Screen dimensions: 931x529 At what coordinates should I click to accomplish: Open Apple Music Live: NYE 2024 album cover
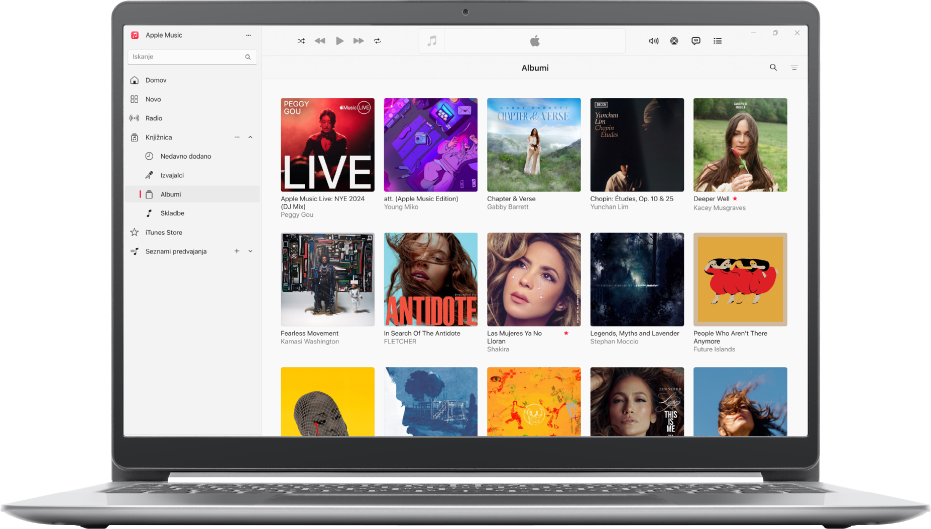(x=328, y=145)
